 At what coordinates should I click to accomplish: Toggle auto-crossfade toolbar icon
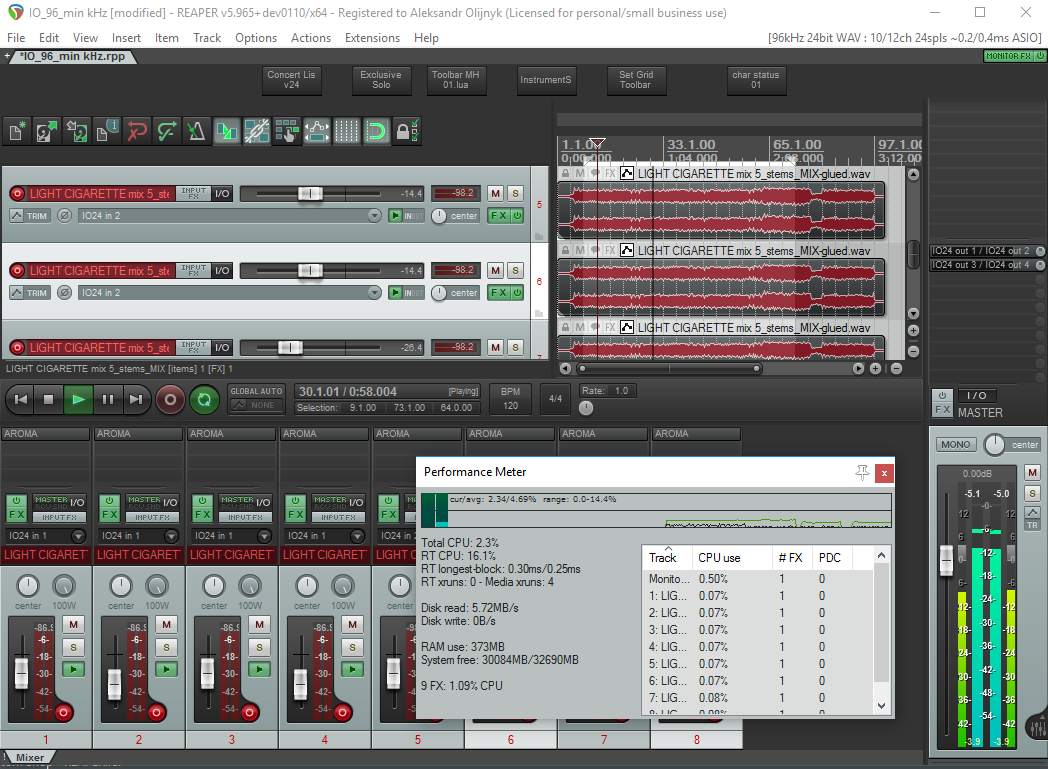227,131
